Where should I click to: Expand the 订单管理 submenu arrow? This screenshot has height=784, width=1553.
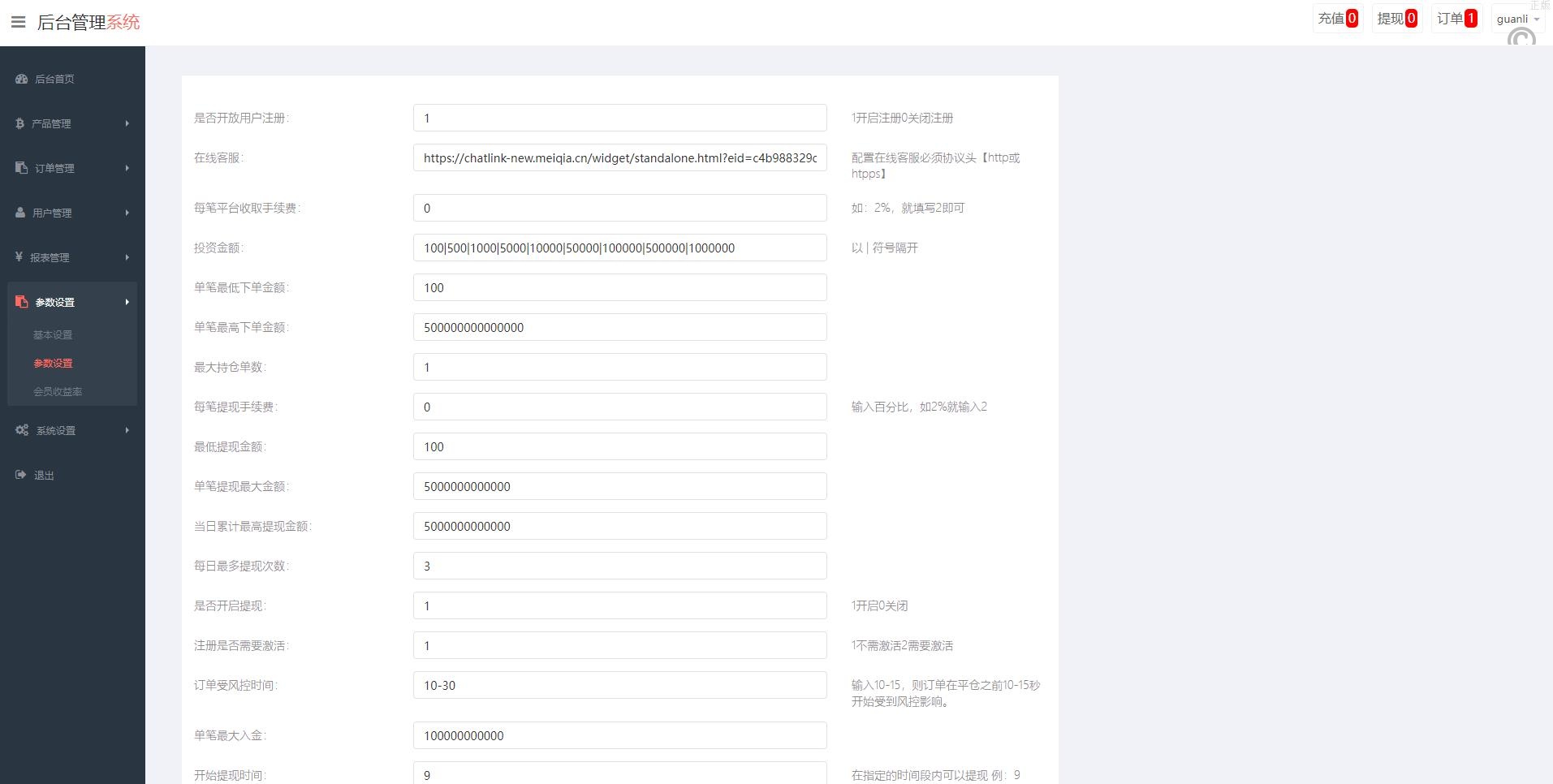(x=127, y=168)
